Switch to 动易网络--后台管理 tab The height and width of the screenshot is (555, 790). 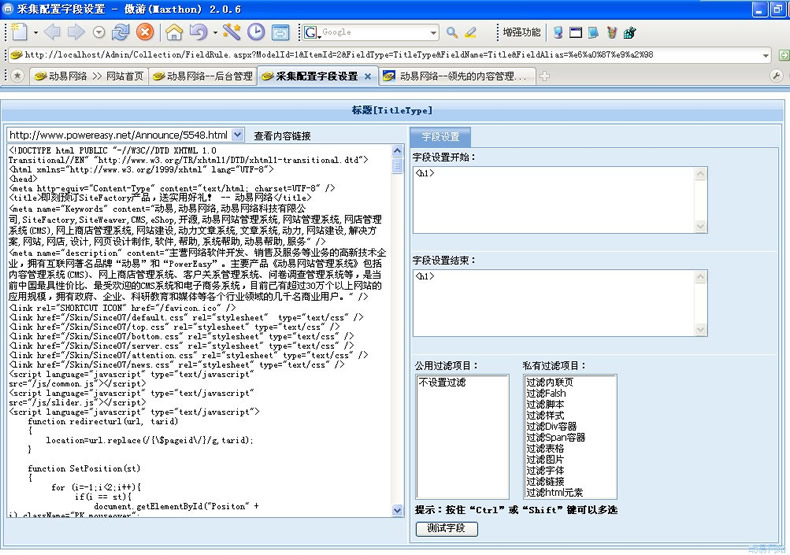(203, 76)
